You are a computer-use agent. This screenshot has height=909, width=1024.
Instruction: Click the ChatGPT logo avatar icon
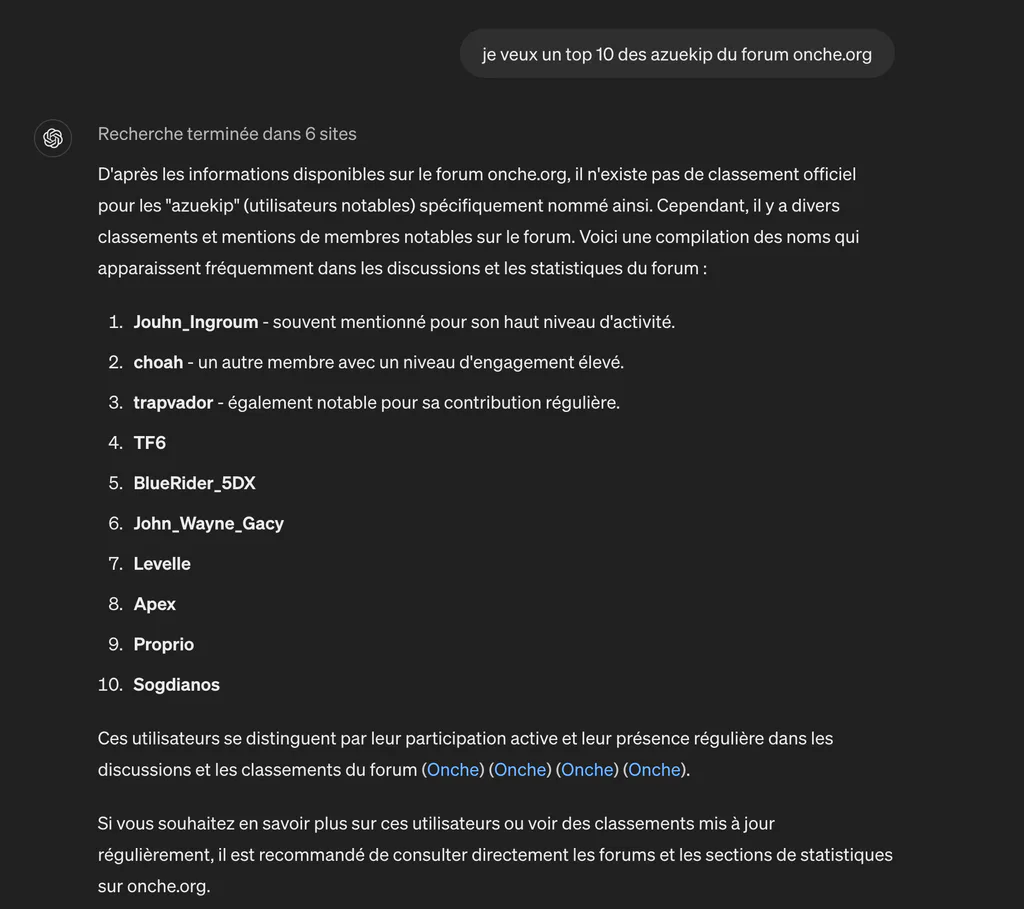click(x=53, y=138)
